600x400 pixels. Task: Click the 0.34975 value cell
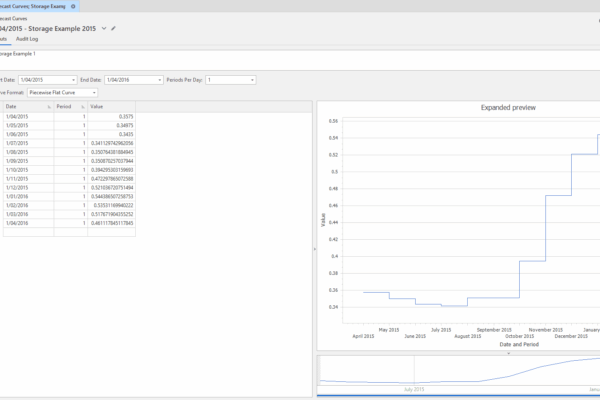tap(111, 126)
